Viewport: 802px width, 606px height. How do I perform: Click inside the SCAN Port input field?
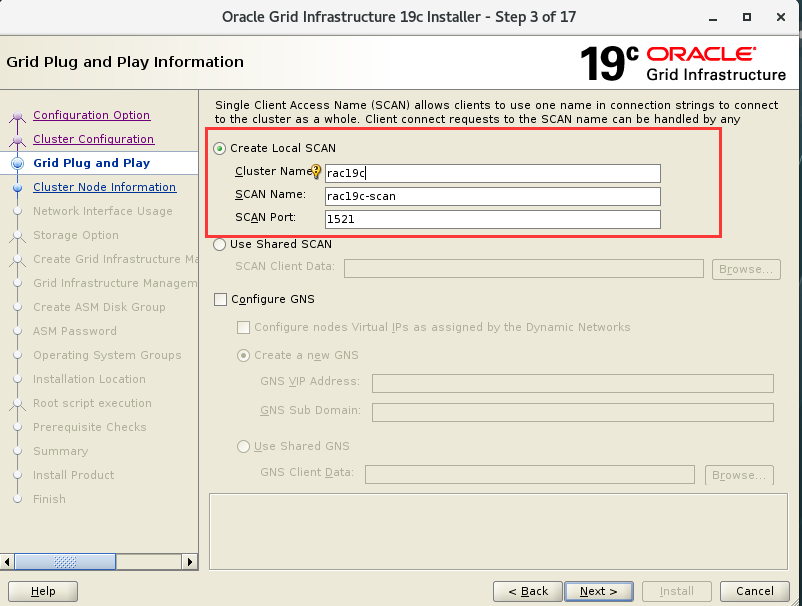click(x=492, y=219)
